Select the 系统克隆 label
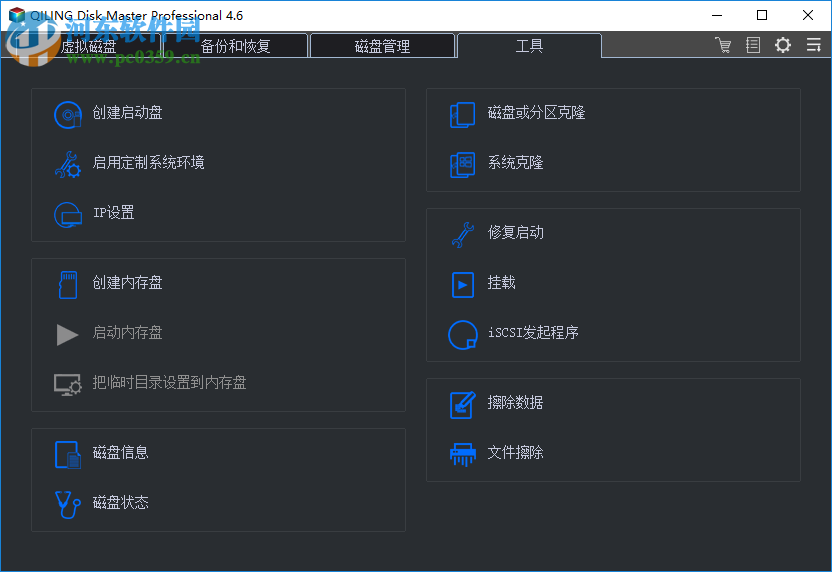832x572 pixels. click(515, 162)
